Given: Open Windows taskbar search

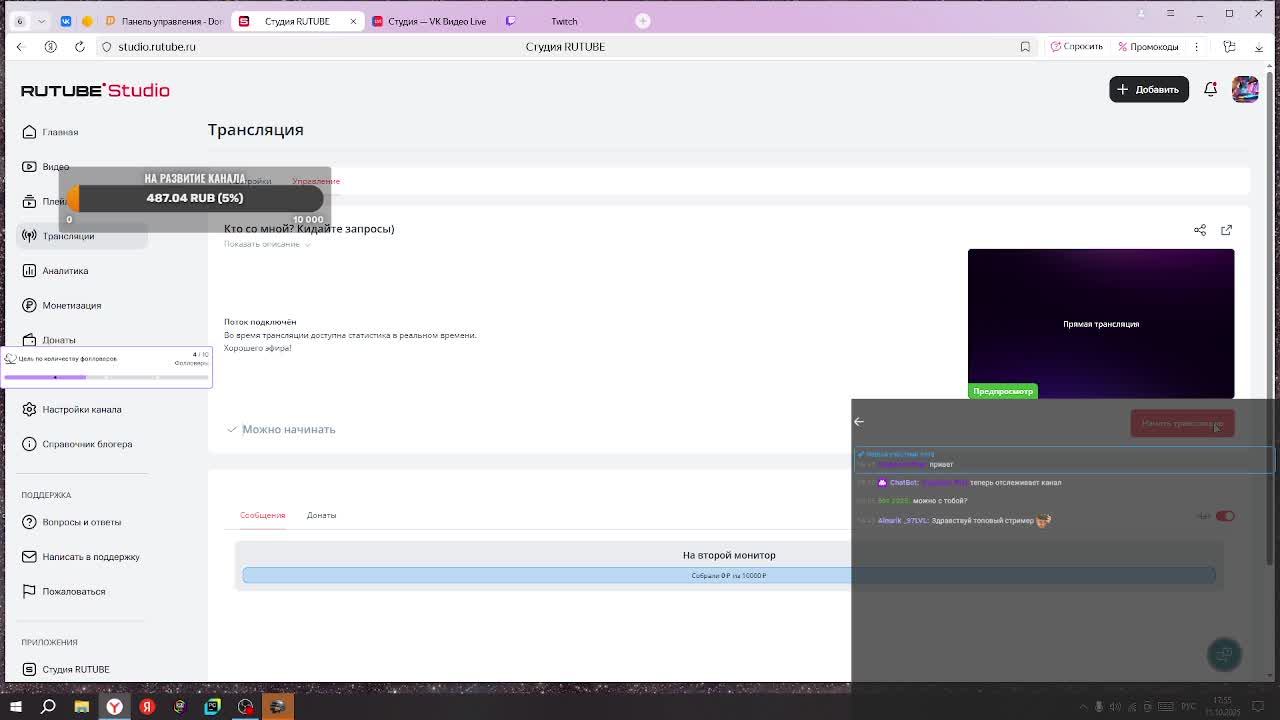Looking at the screenshot, I should (x=48, y=707).
